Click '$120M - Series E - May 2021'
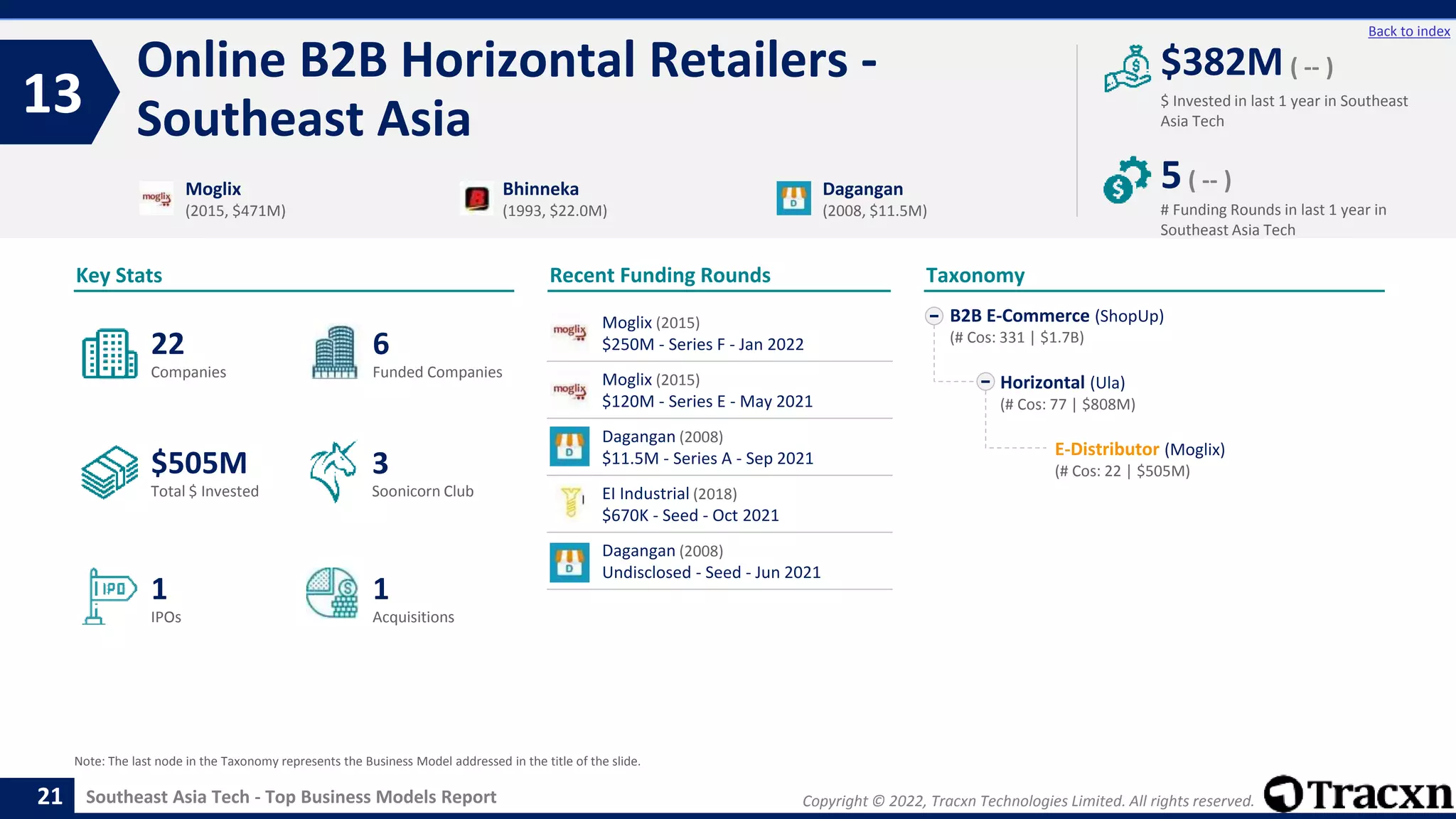This screenshot has height=819, width=1456. (707, 401)
